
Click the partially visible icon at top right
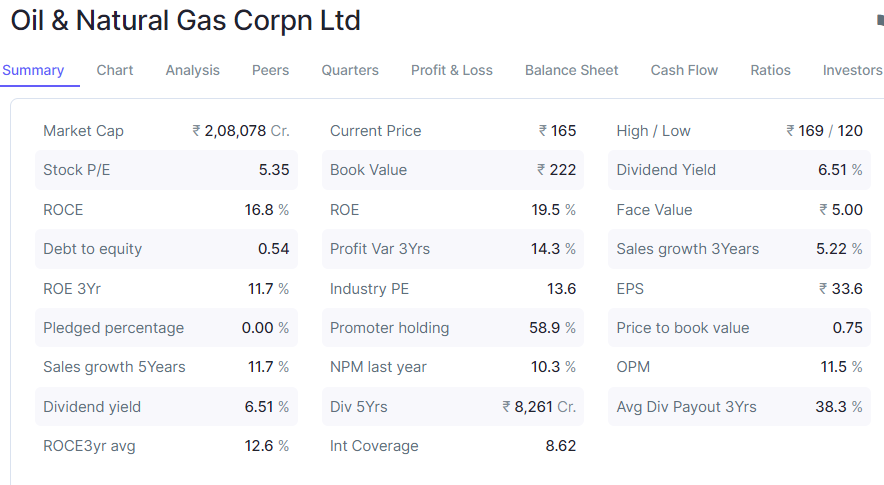(880, 20)
